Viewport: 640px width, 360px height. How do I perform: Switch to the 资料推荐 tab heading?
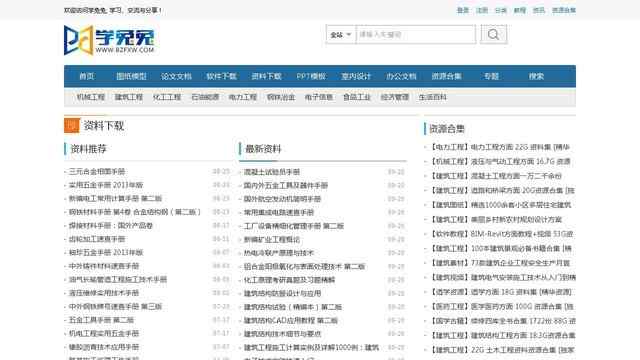pos(89,149)
